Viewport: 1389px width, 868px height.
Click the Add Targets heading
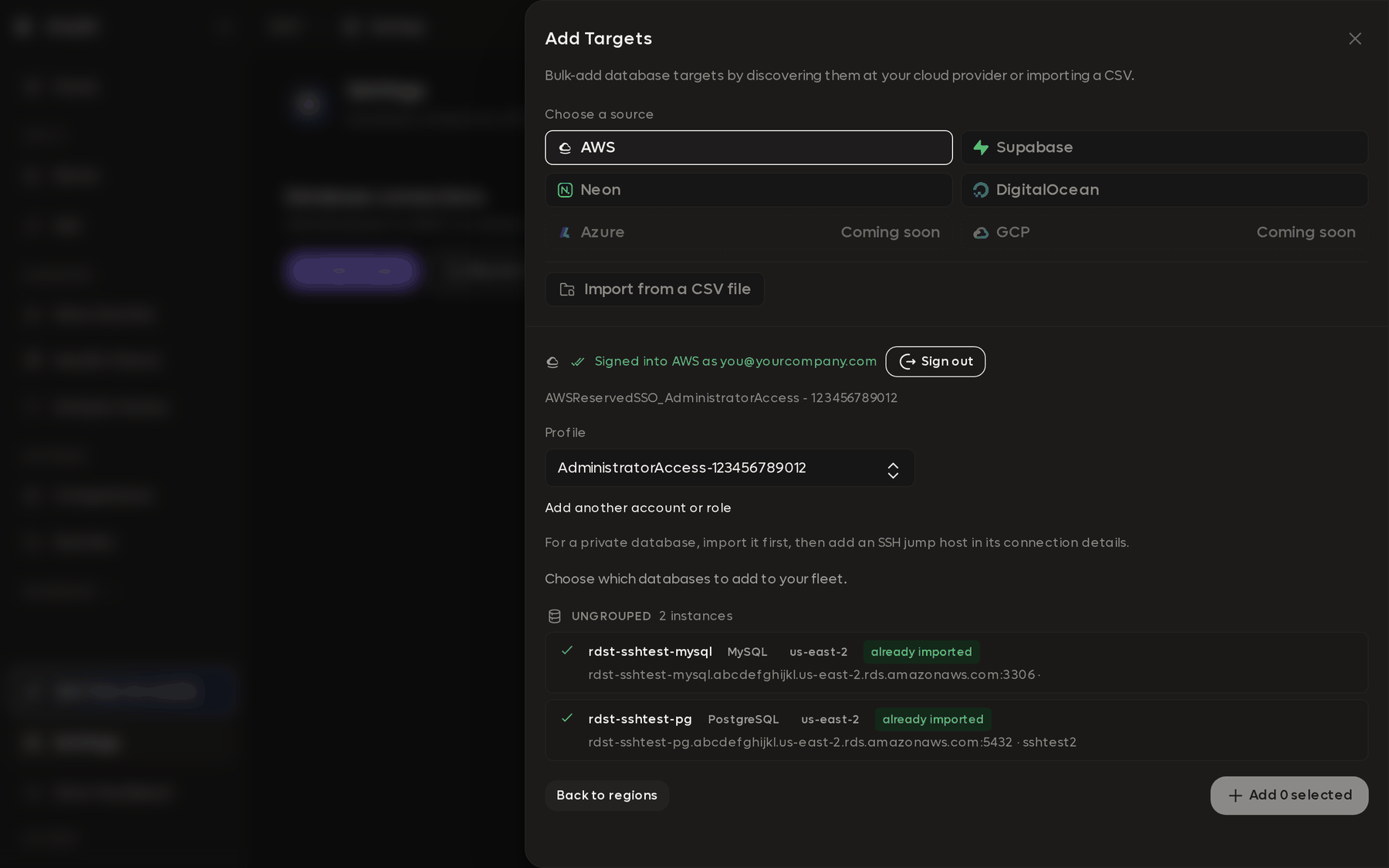[x=599, y=39]
